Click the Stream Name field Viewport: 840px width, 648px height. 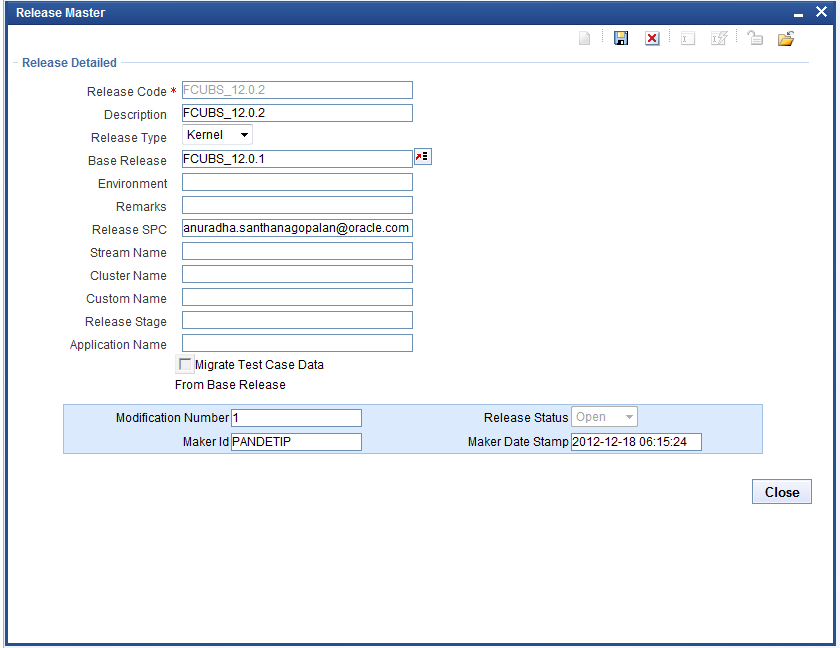297,251
